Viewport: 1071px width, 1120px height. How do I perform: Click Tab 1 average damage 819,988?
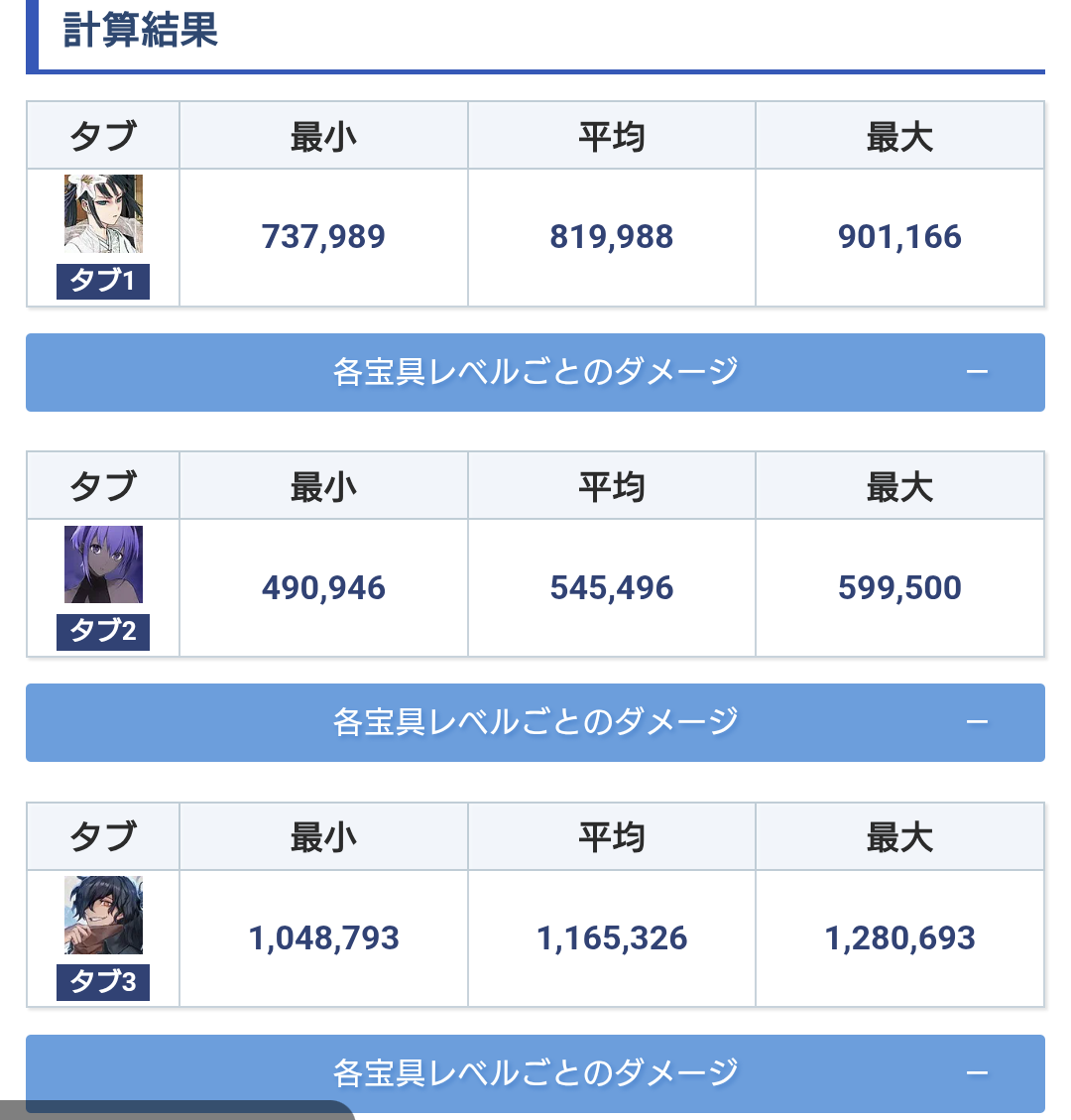[x=612, y=237]
